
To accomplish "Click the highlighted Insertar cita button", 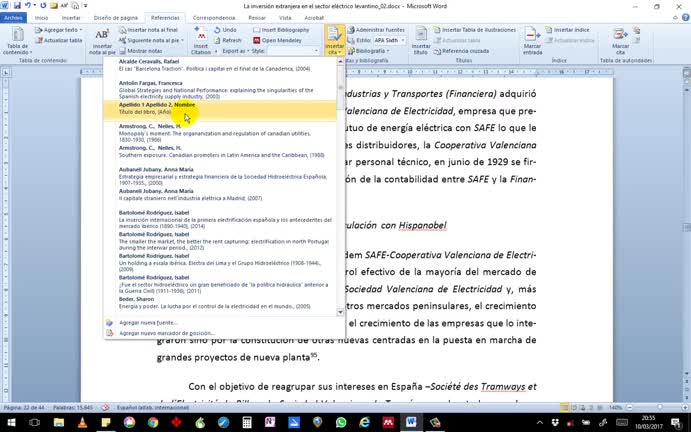I will coord(334,40).
